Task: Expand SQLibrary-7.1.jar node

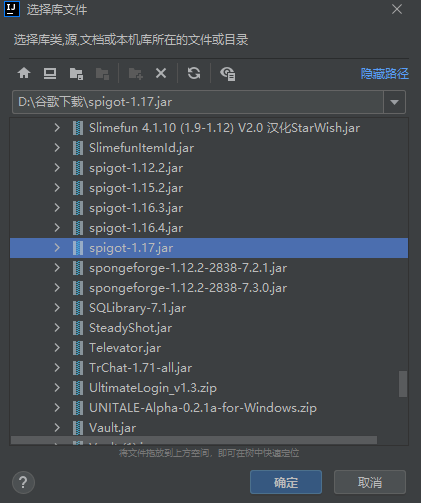Action: click(57, 308)
